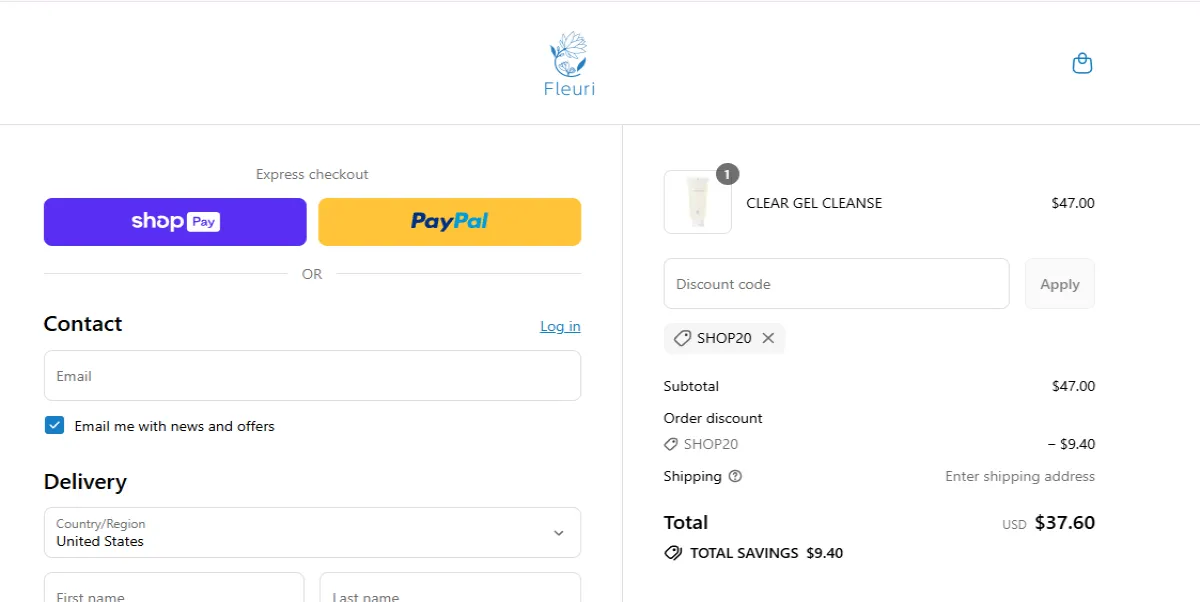Toggle the email marketing consent box
The height and width of the screenshot is (602, 1200).
(x=54, y=425)
